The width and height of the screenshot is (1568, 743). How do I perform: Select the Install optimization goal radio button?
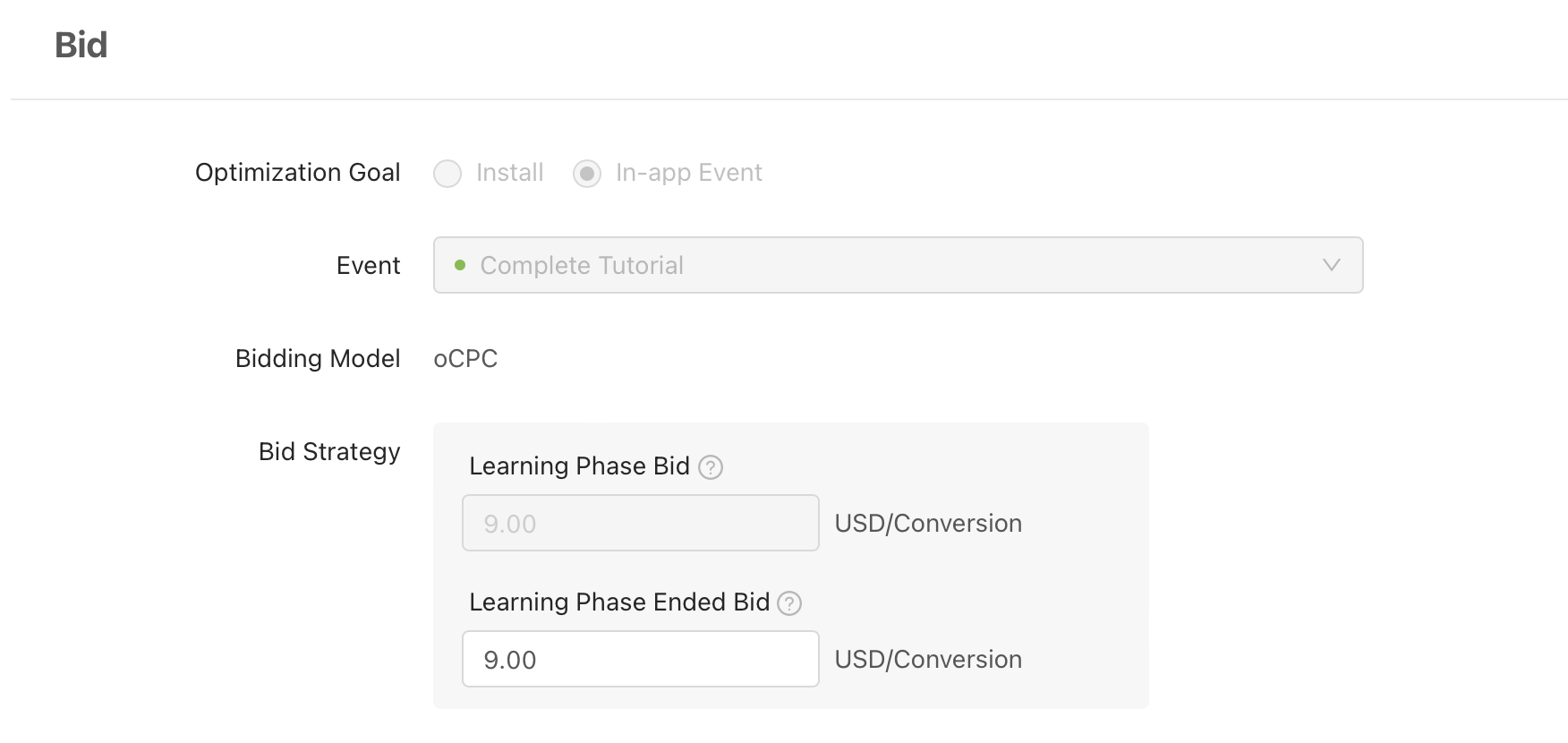tap(447, 174)
